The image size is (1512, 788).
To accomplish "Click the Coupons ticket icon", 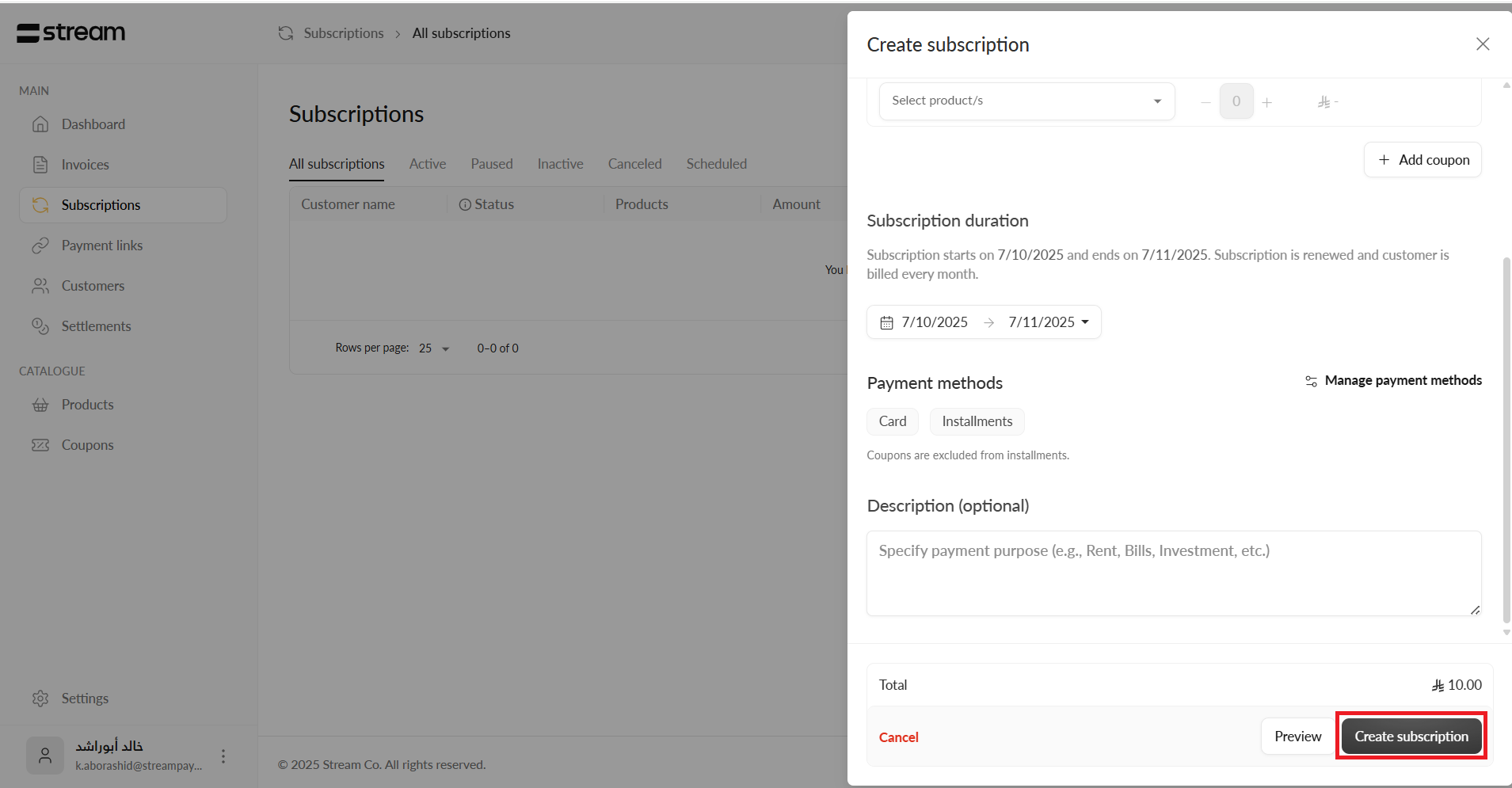I will click(40, 445).
